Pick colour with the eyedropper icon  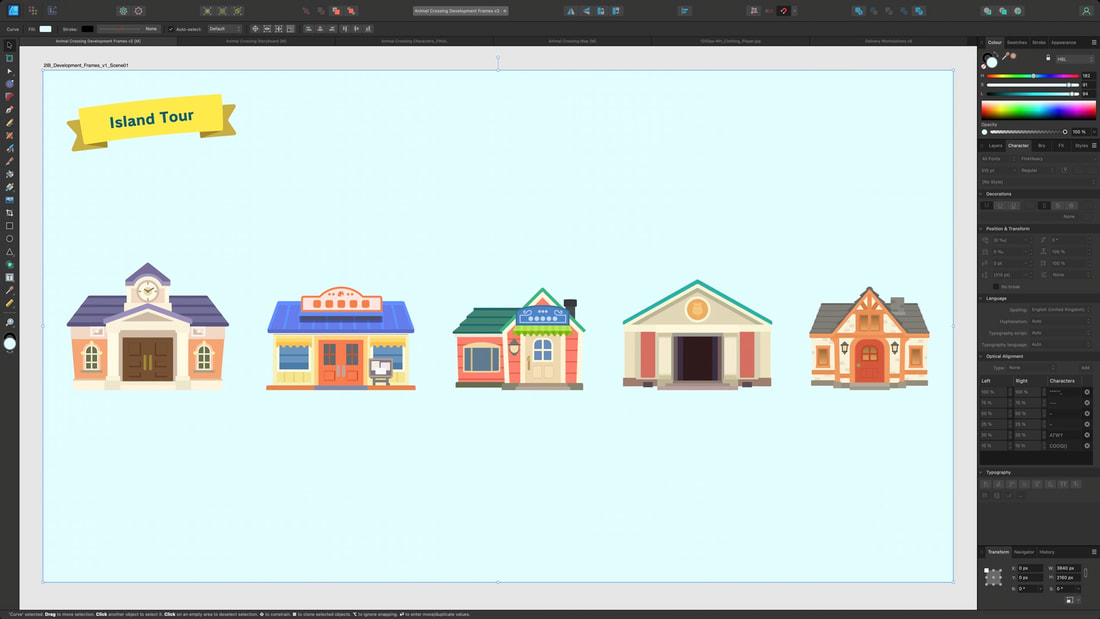click(1005, 56)
